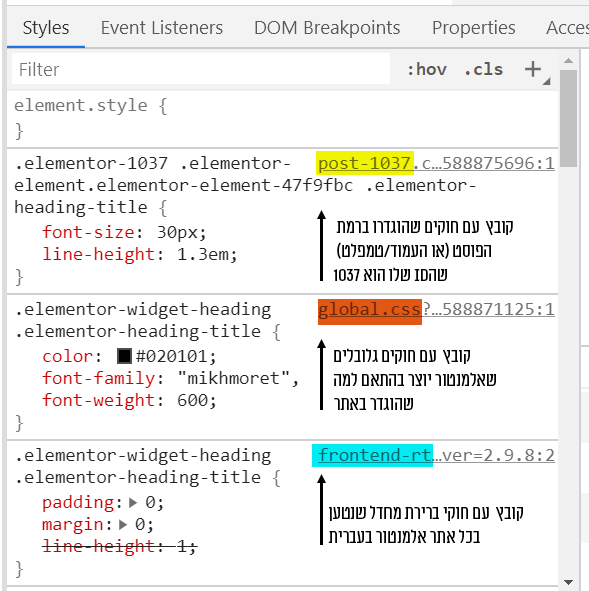The height and width of the screenshot is (591, 589).
Task: Click the line-height property in post-1037 rule
Action: click(98, 254)
